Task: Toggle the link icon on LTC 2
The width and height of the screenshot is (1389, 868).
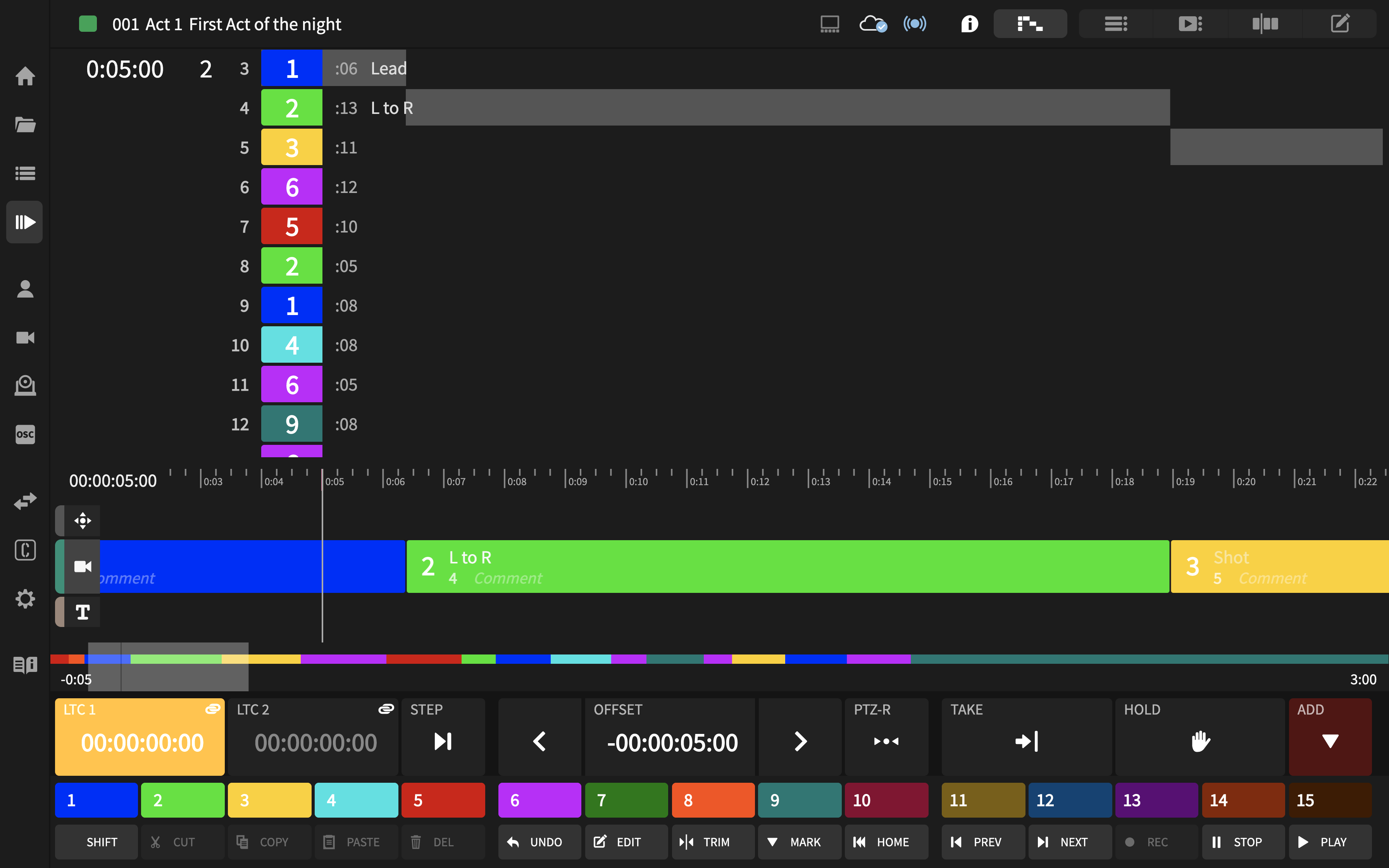Action: (x=386, y=708)
